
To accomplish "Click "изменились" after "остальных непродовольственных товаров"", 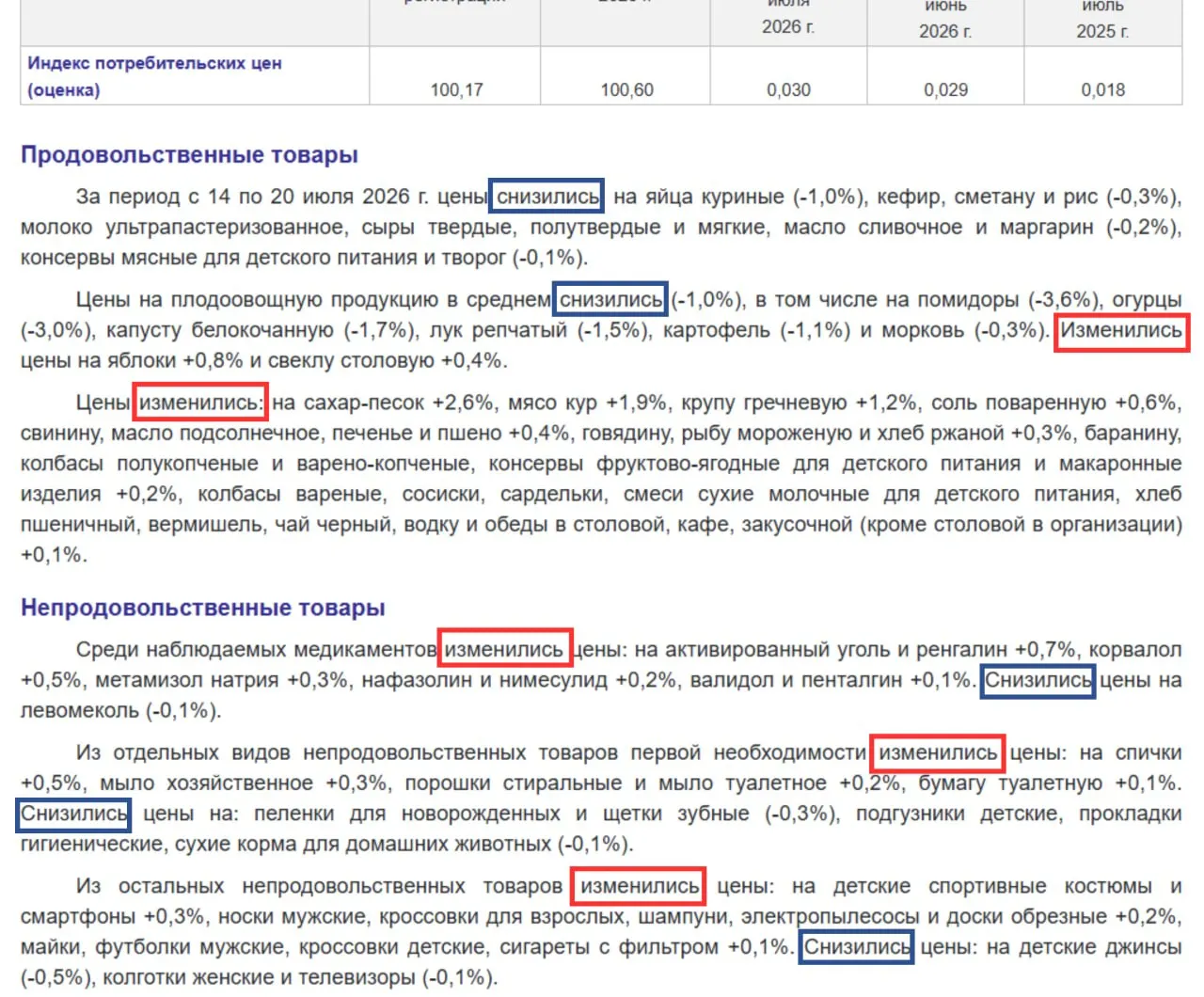I will (639, 886).
